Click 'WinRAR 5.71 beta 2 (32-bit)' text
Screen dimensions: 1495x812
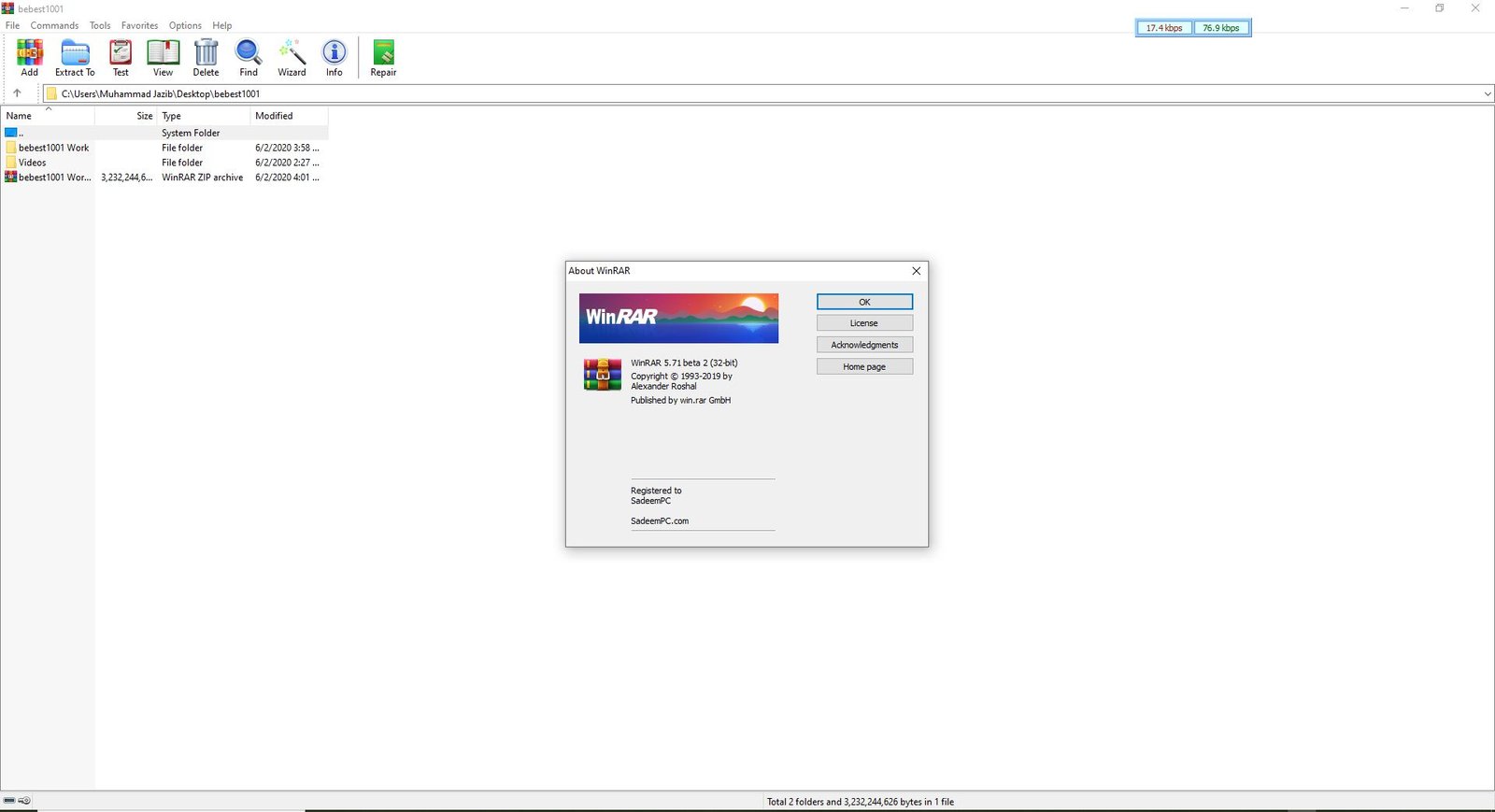(x=684, y=363)
